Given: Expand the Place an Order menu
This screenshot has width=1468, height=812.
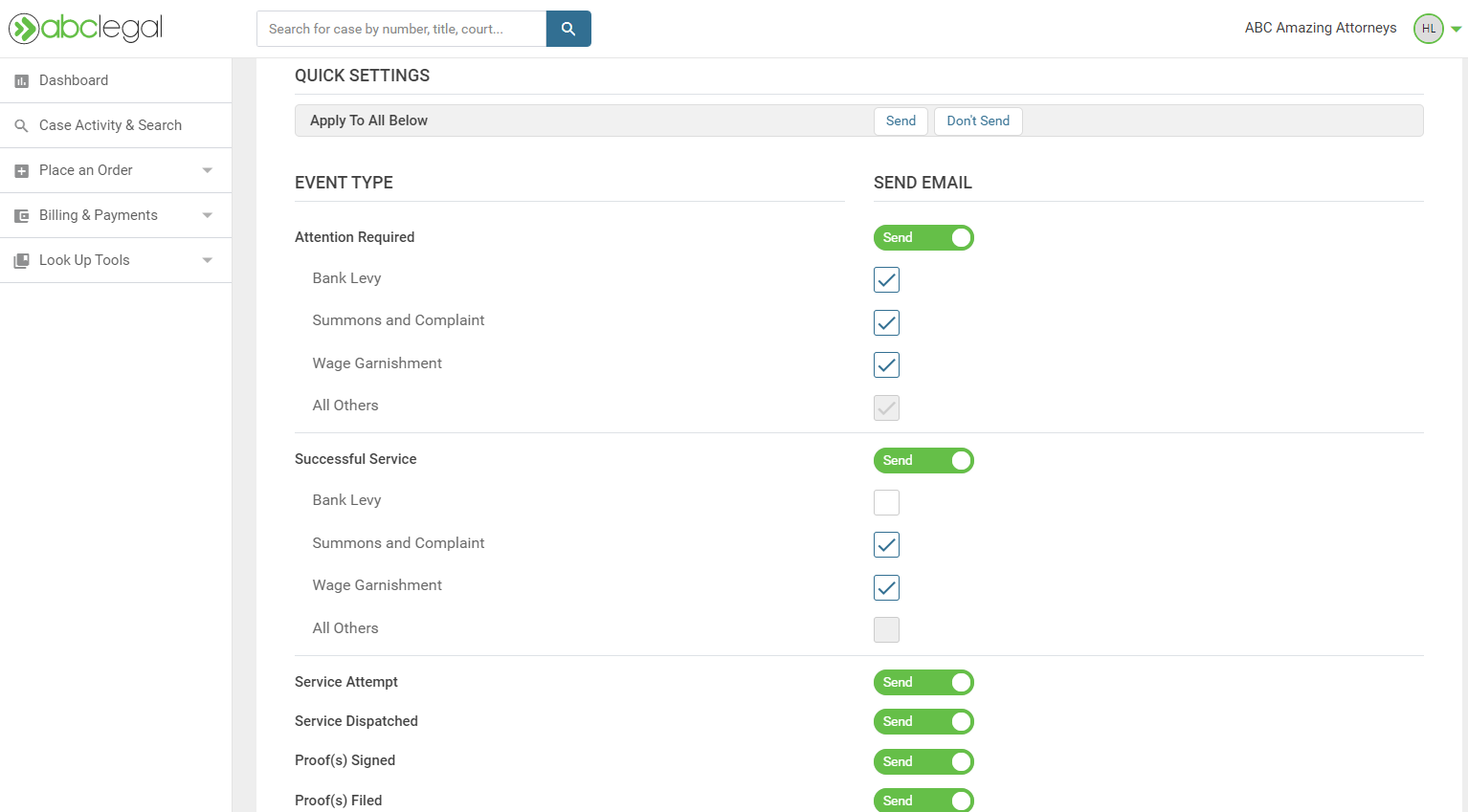Looking at the screenshot, I should click(207, 169).
